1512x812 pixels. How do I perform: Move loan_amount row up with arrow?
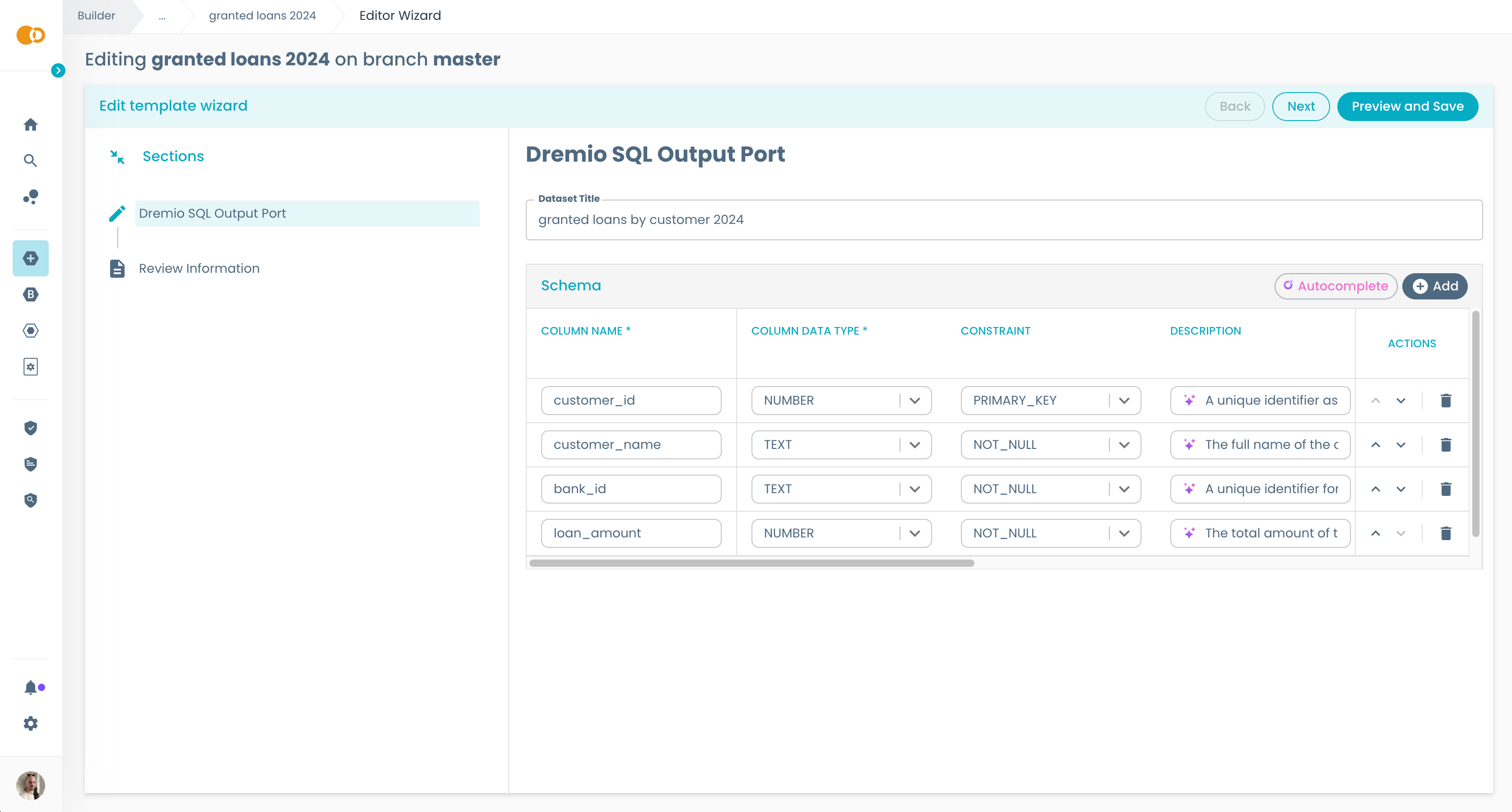pos(1375,533)
